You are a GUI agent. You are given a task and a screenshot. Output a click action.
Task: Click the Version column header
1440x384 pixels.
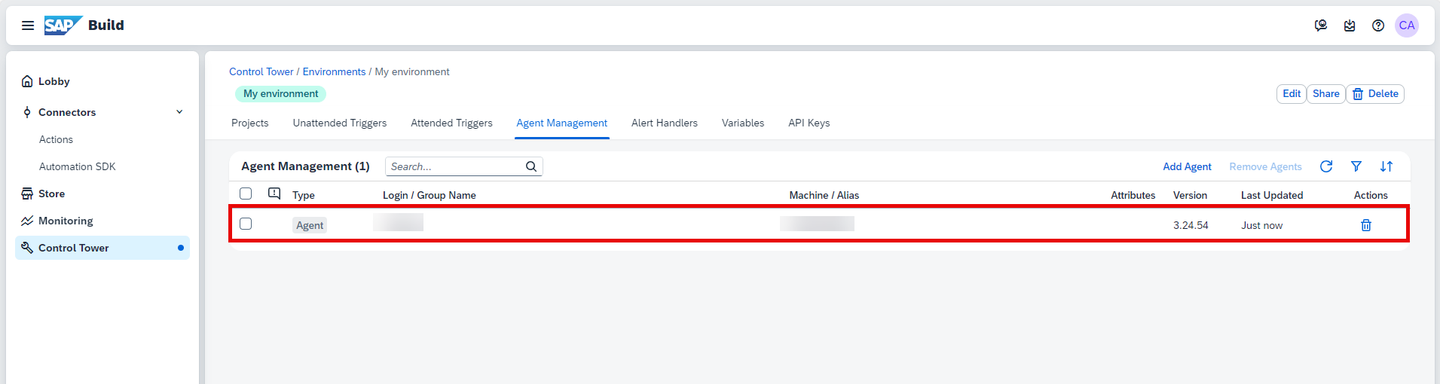1190,195
